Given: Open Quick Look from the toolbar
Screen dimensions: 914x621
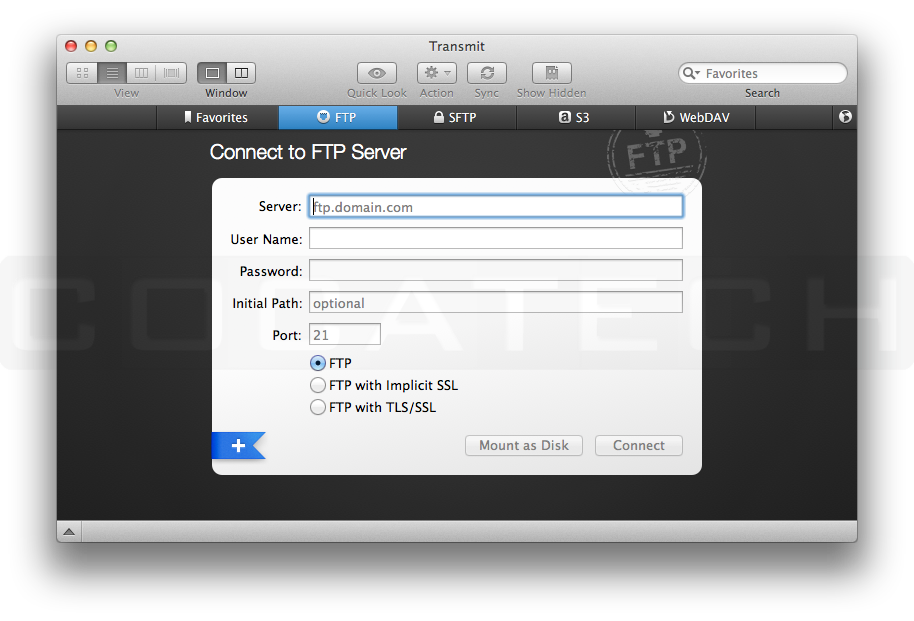Looking at the screenshot, I should (377, 73).
